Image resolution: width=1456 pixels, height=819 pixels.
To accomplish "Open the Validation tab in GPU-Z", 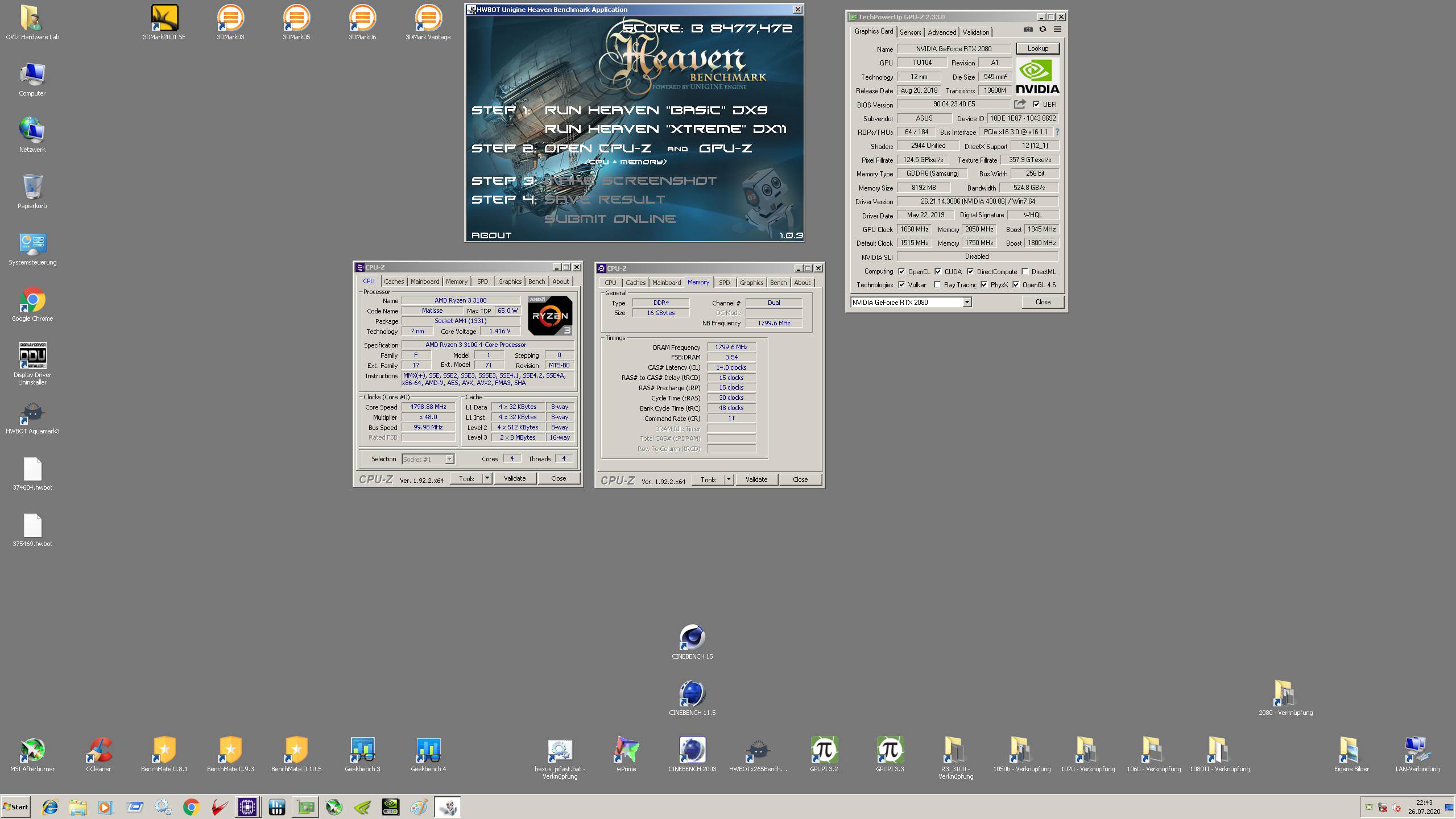I will pos(976,32).
